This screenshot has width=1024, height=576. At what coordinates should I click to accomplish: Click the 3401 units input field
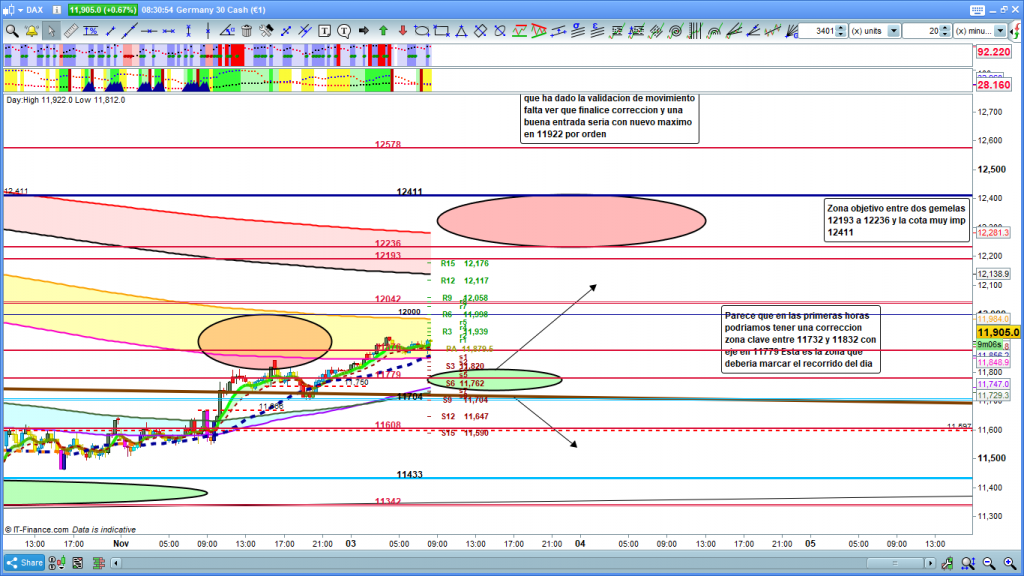pyautogui.click(x=821, y=31)
